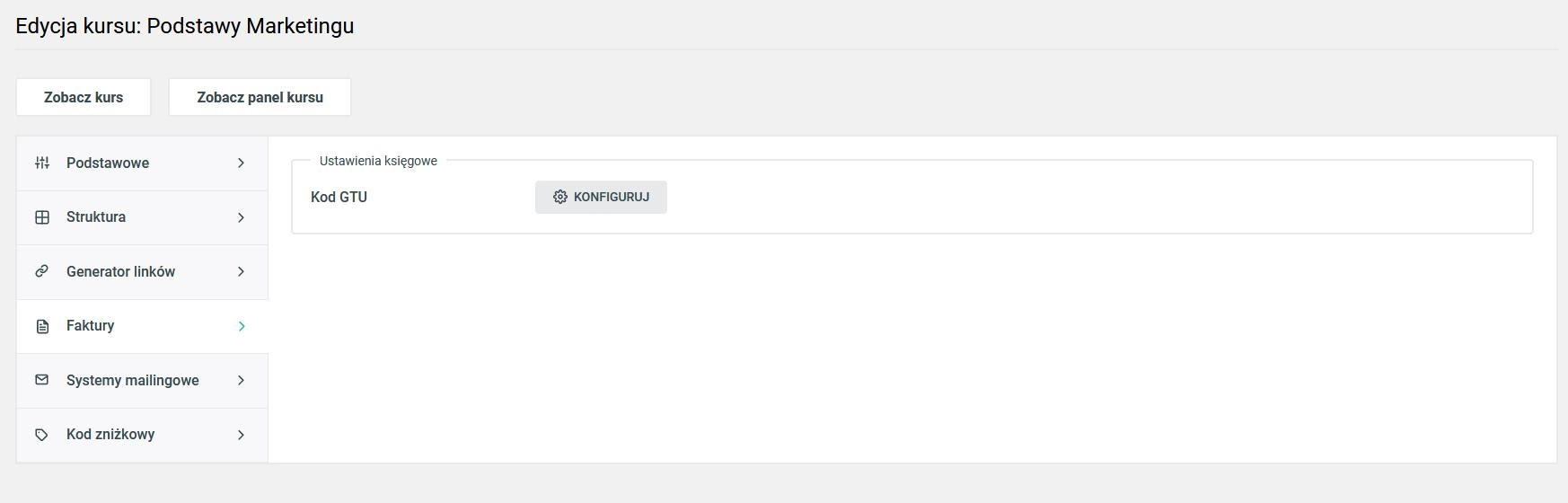Click the envelope icon for Systemy mailingowe

pyautogui.click(x=42, y=380)
